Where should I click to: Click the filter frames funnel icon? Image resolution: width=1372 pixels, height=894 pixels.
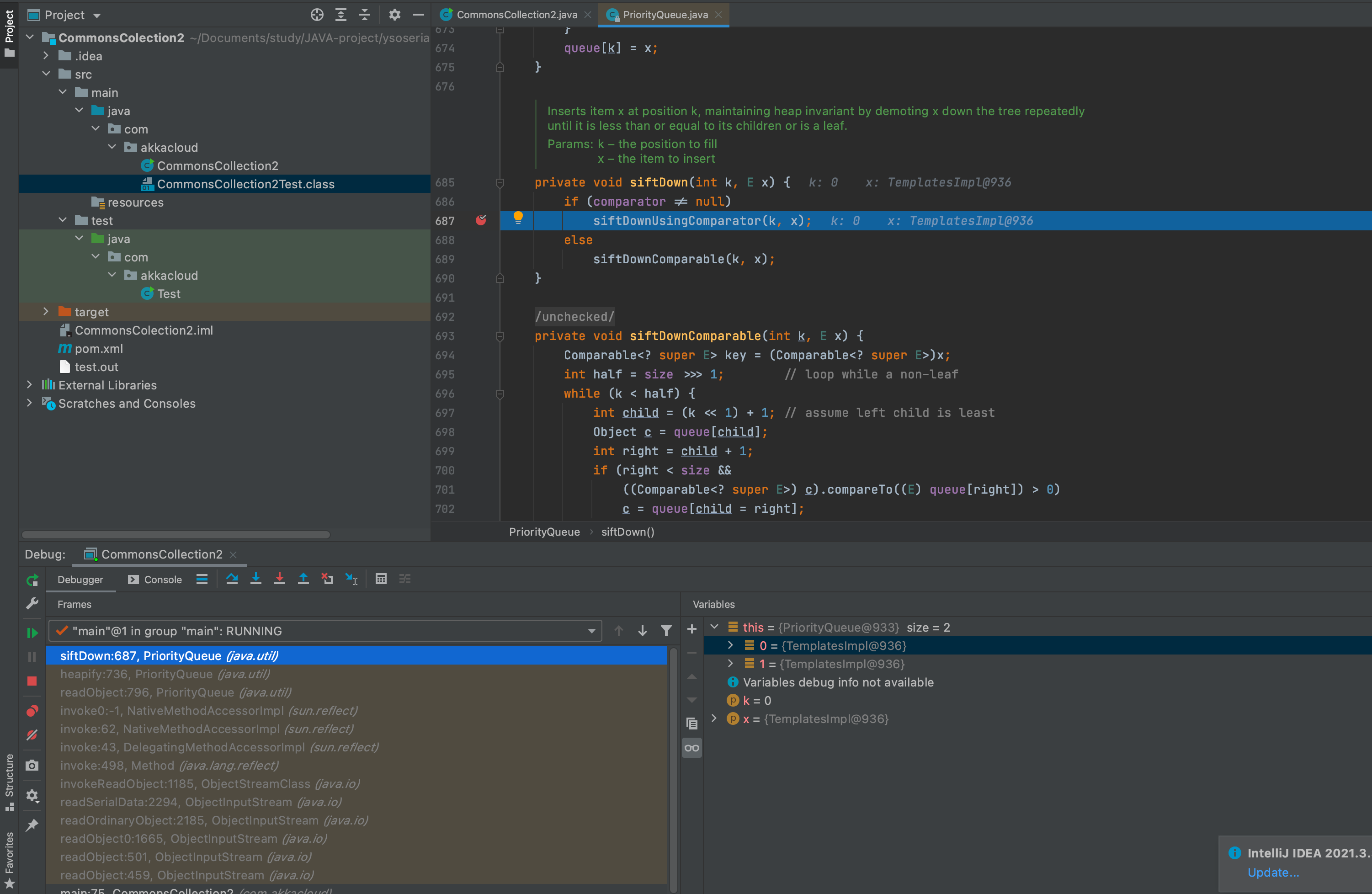pyautogui.click(x=666, y=631)
